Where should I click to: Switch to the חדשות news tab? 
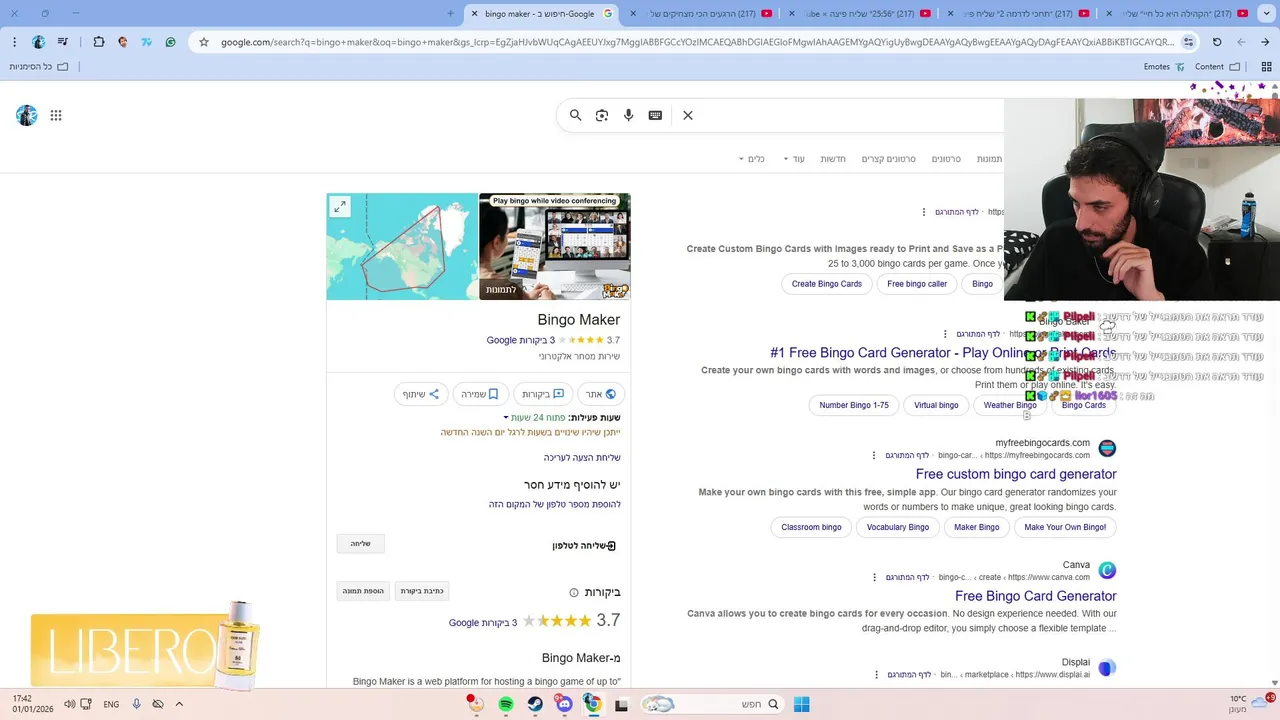click(833, 159)
